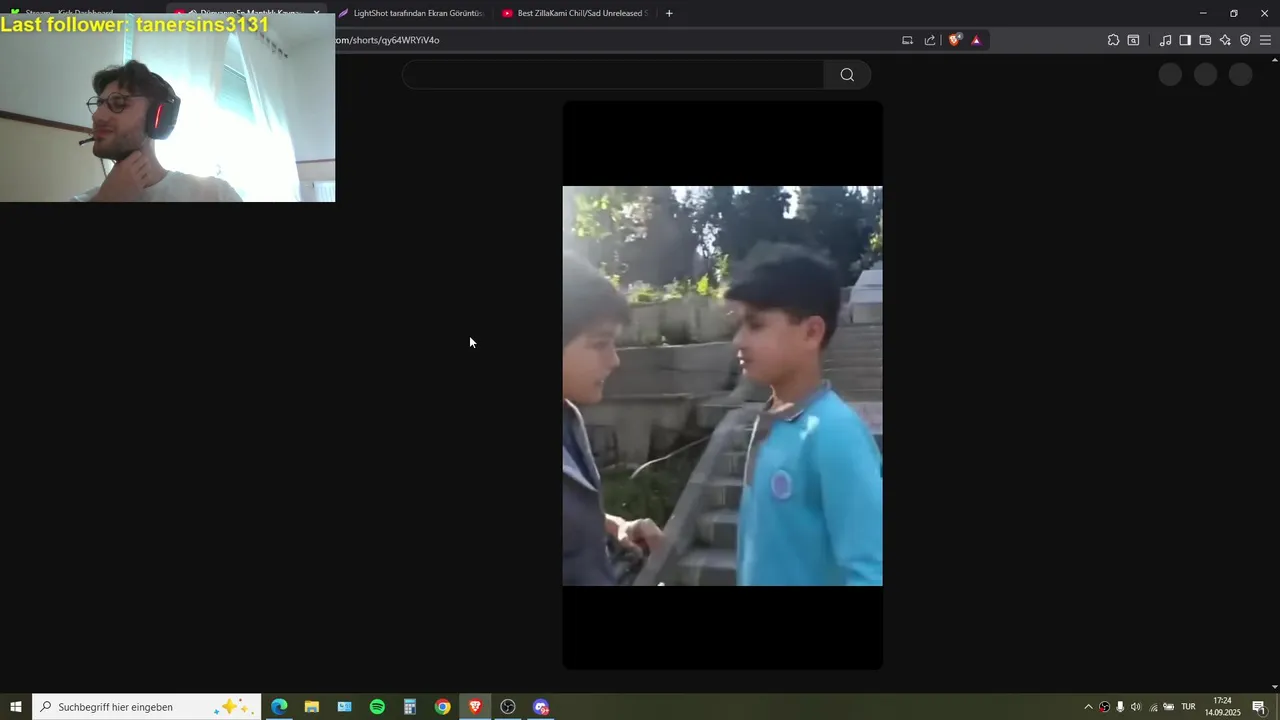Image resolution: width=1280 pixels, height=720 pixels.
Task: Click the page scrollbar down arrow
Action: (1274, 687)
